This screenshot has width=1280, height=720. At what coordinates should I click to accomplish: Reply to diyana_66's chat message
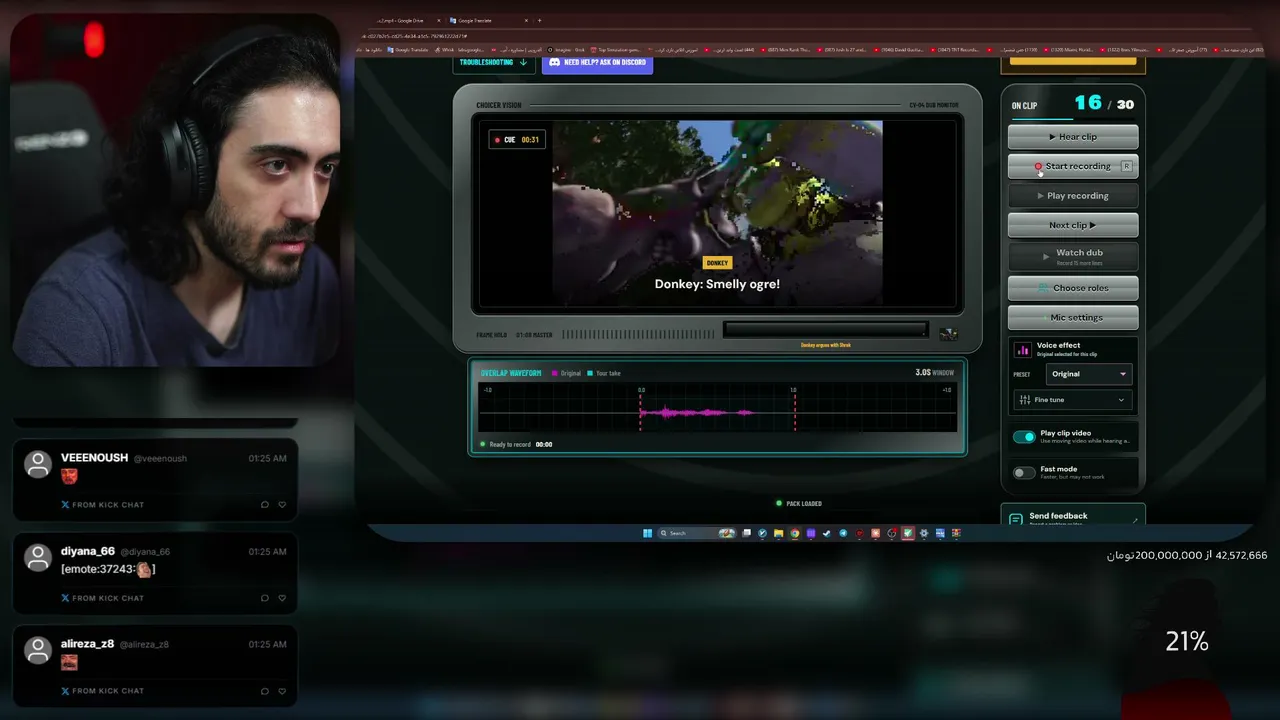[265, 598]
